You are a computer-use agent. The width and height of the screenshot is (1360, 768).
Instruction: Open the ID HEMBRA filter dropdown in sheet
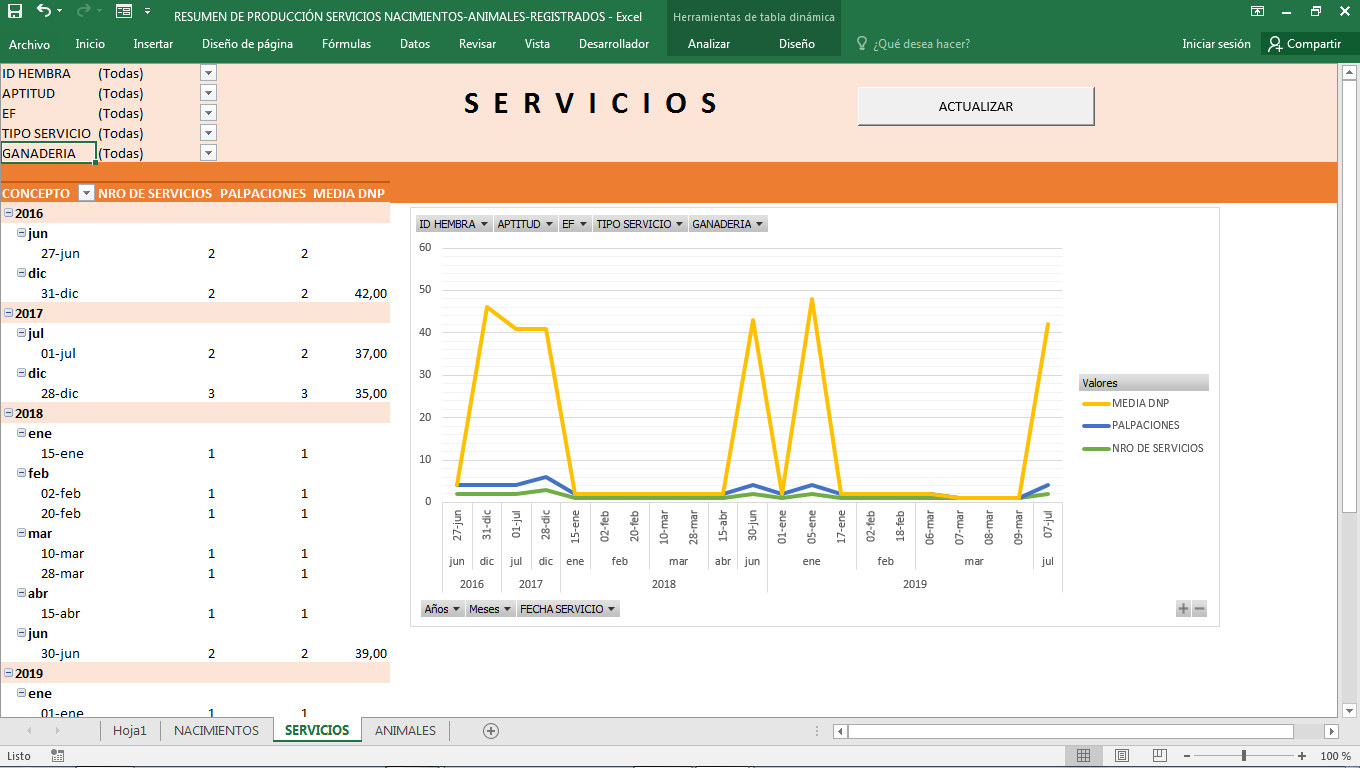[x=209, y=73]
